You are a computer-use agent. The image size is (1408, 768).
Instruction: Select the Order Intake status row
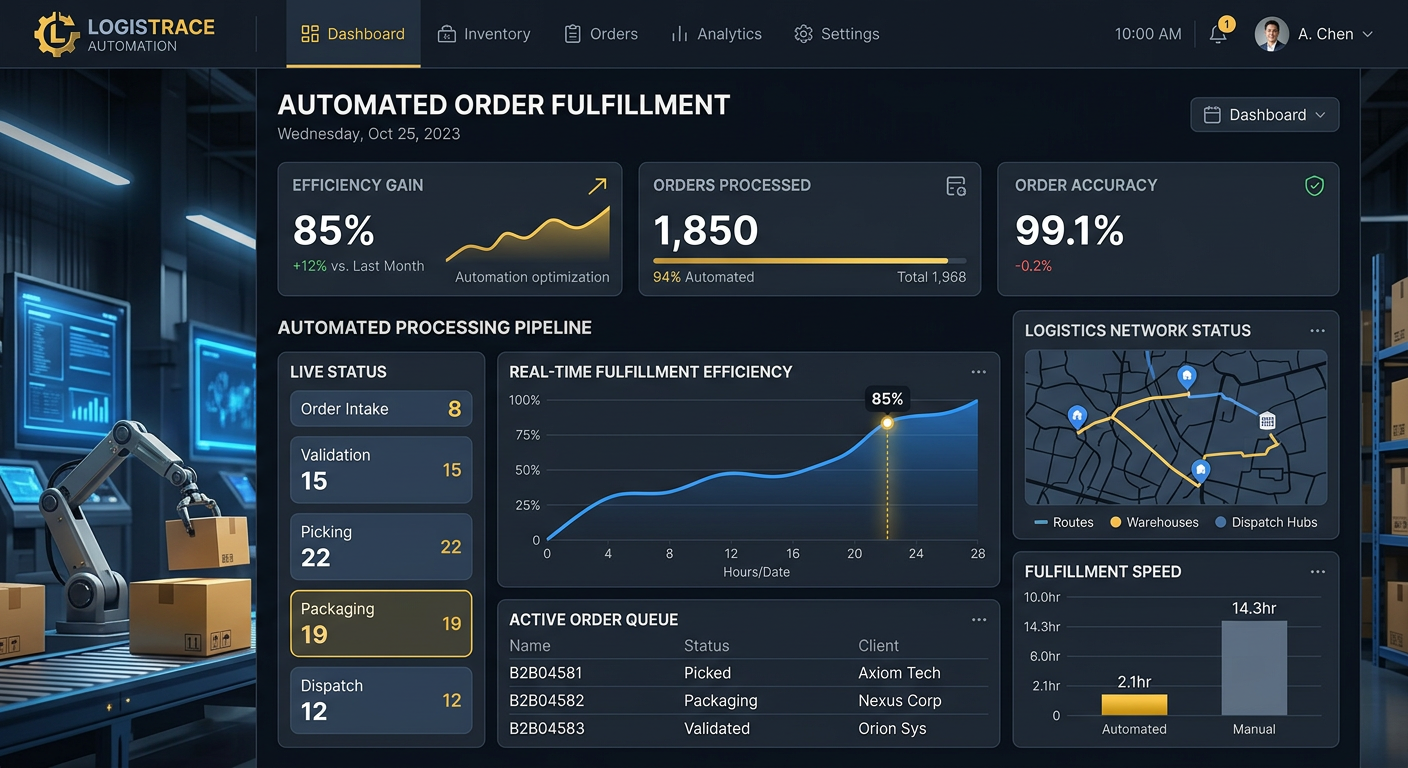[381, 409]
